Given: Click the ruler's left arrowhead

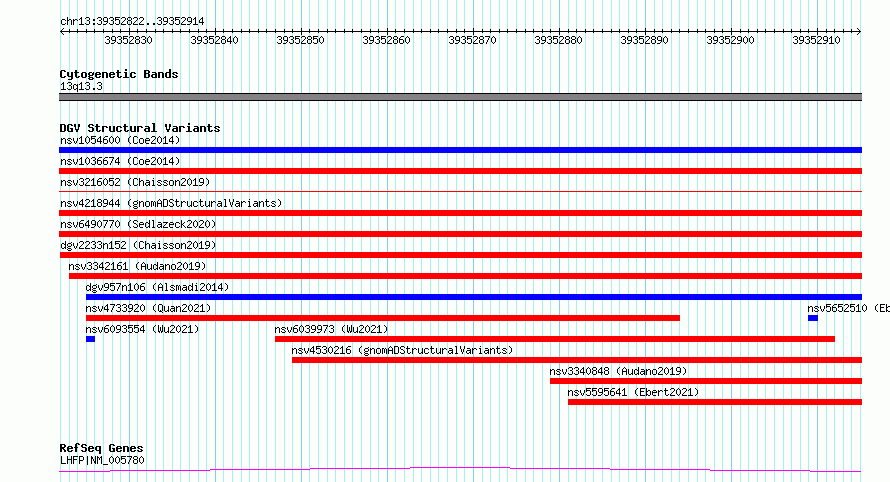Looking at the screenshot, I should click(62, 31).
